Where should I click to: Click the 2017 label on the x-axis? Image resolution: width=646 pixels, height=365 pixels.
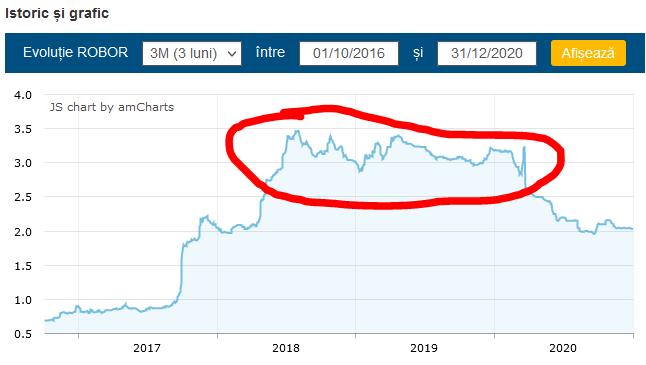(147, 349)
